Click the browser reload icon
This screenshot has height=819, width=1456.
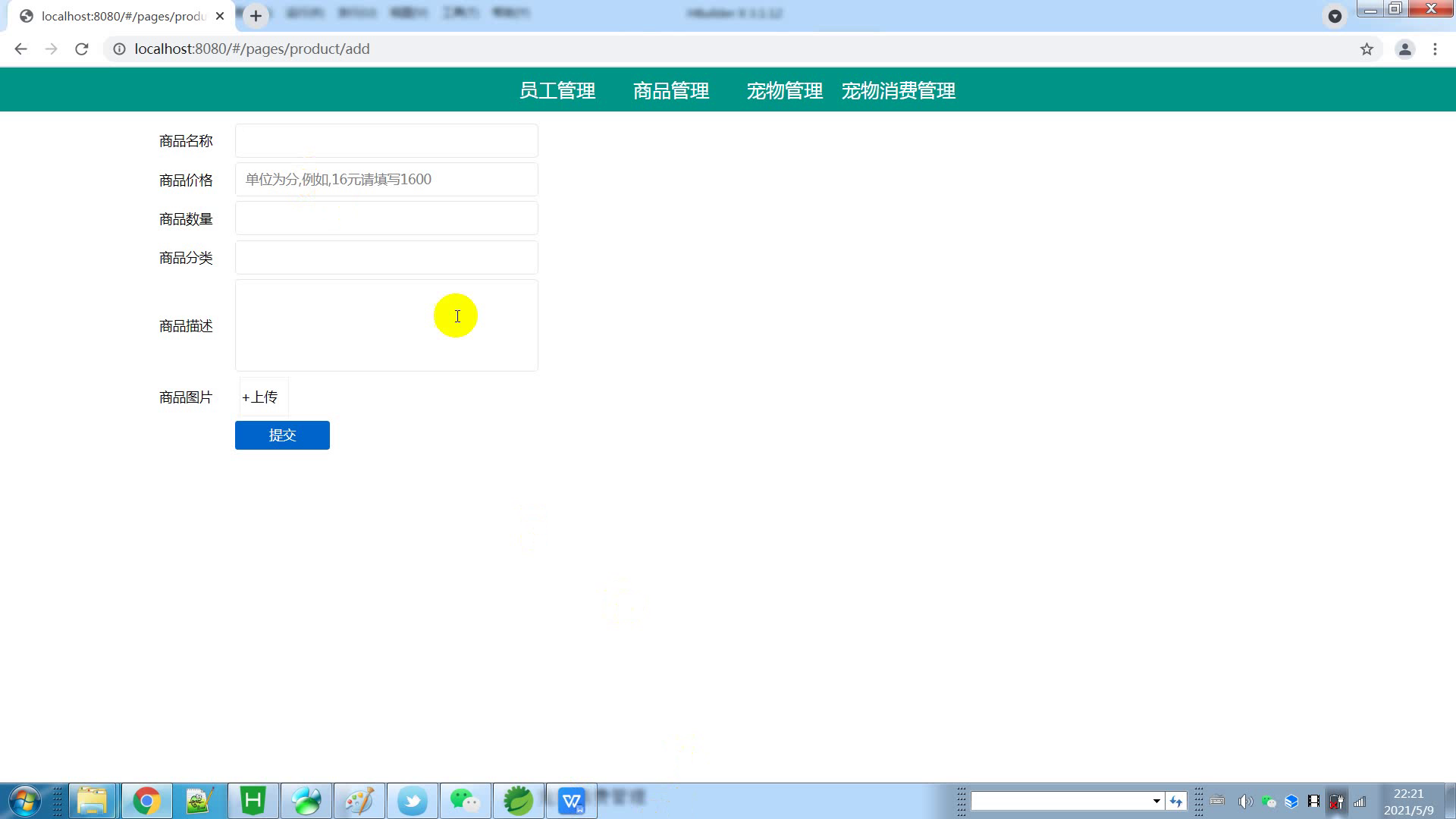pos(82,49)
